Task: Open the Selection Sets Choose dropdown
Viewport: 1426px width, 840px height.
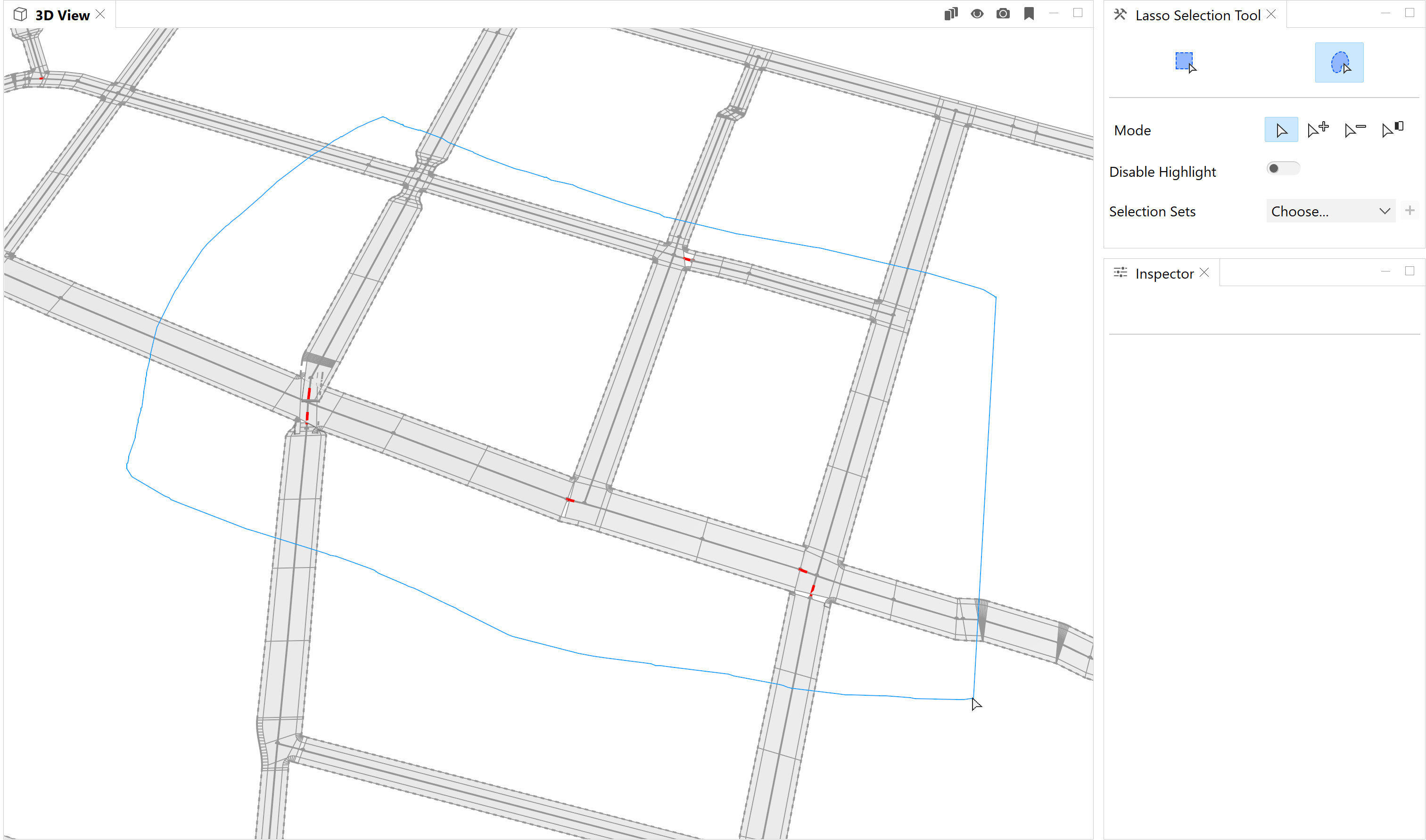Action: pyautogui.click(x=1330, y=211)
